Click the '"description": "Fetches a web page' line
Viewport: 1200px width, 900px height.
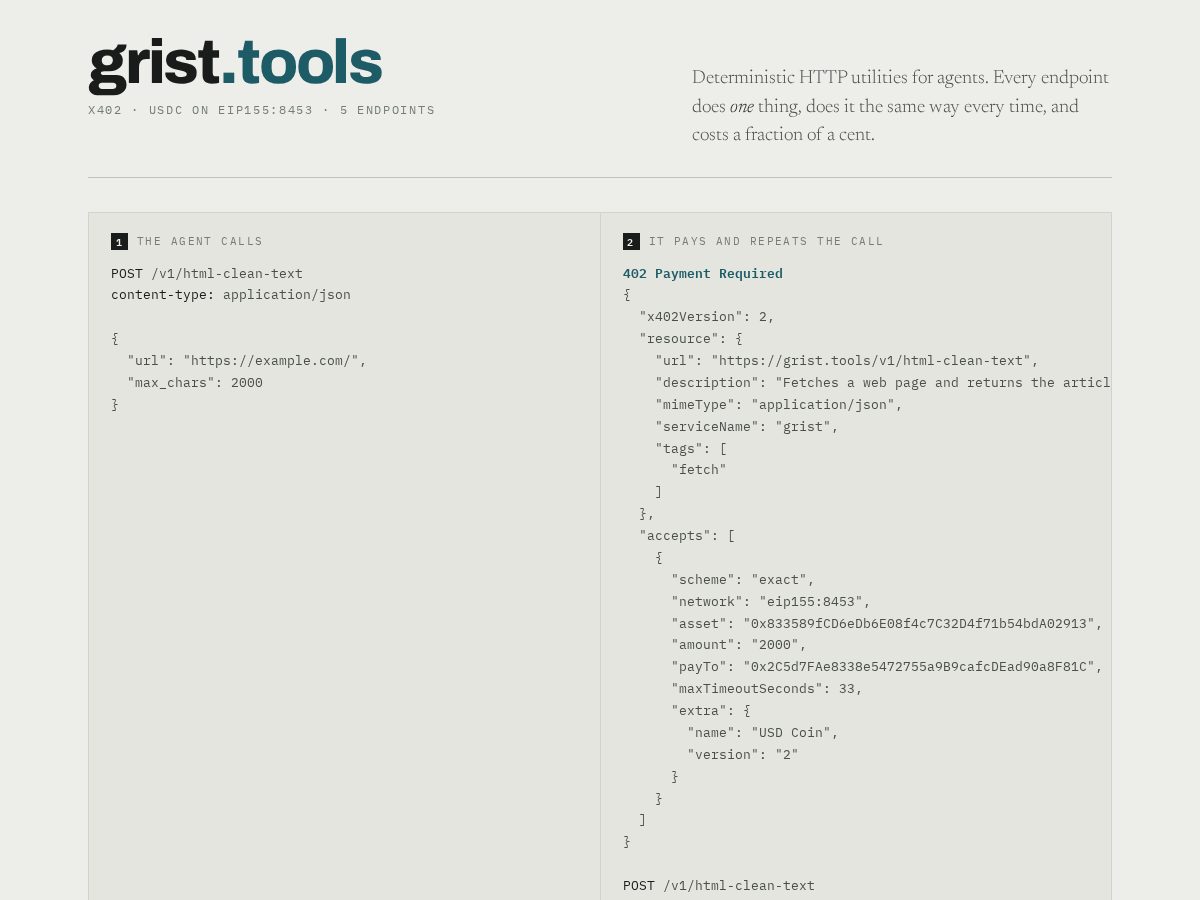[x=883, y=383]
